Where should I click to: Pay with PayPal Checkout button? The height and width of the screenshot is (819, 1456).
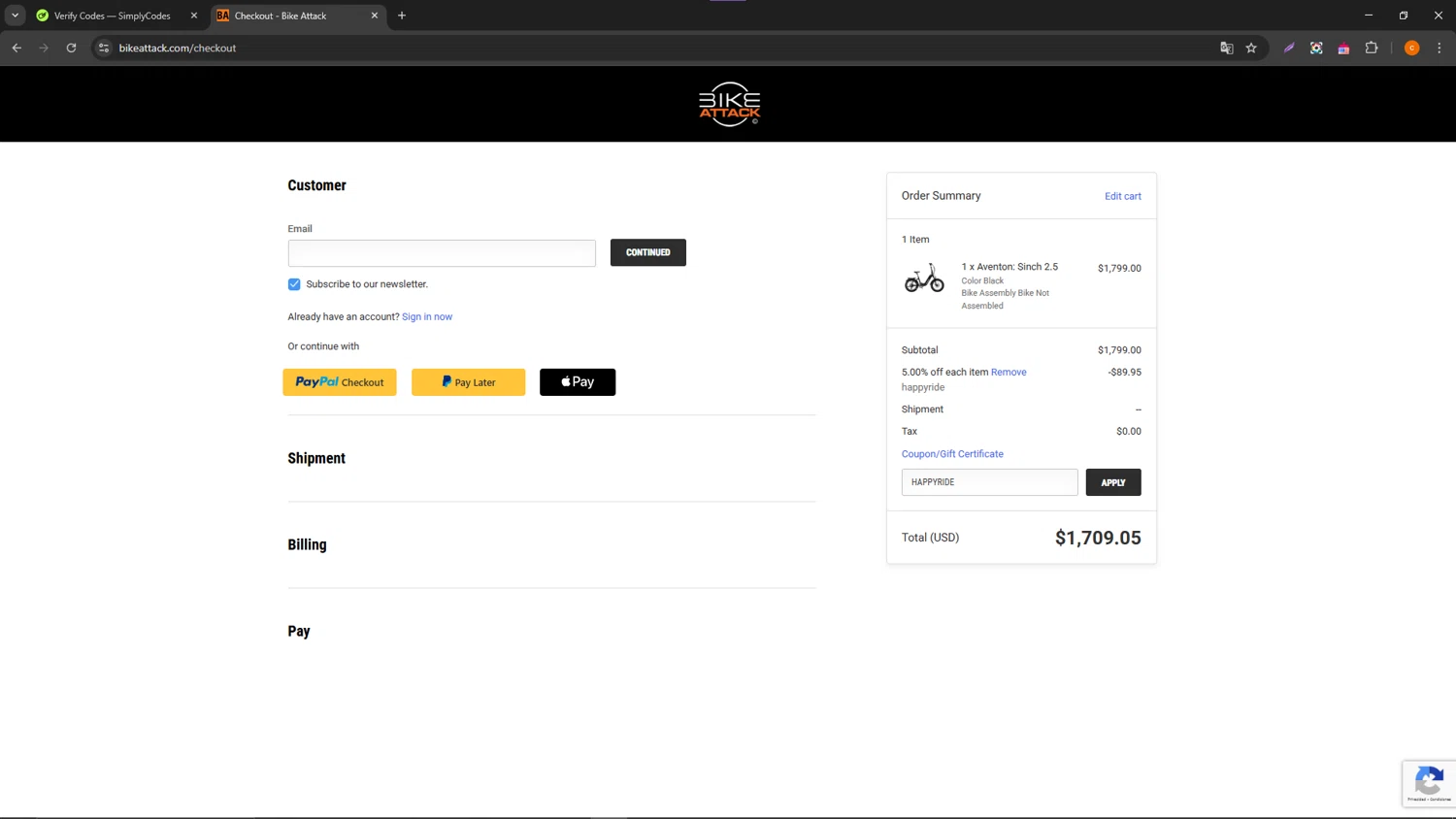tap(340, 382)
